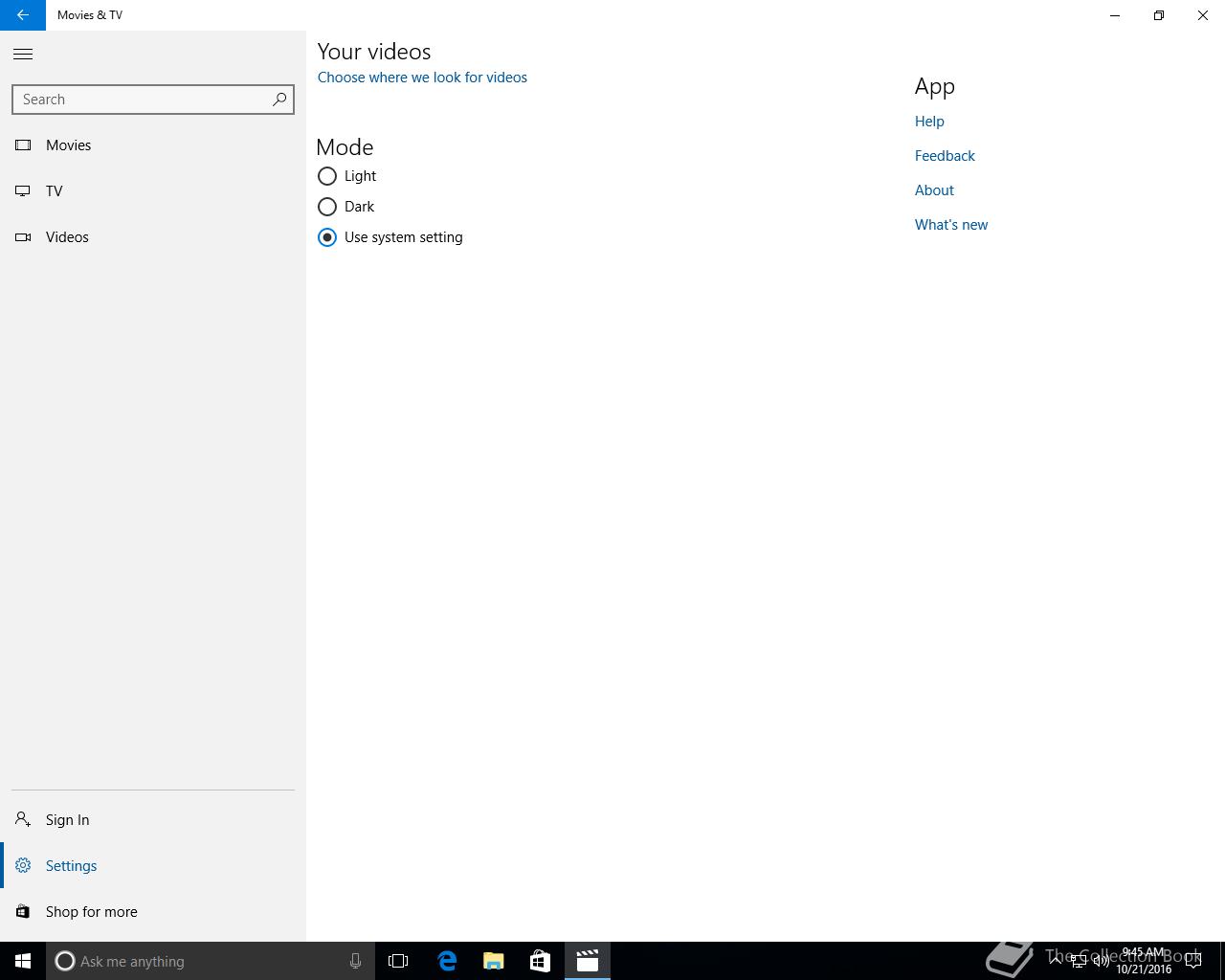
Task: Select the Dark mode option
Action: (x=346, y=207)
